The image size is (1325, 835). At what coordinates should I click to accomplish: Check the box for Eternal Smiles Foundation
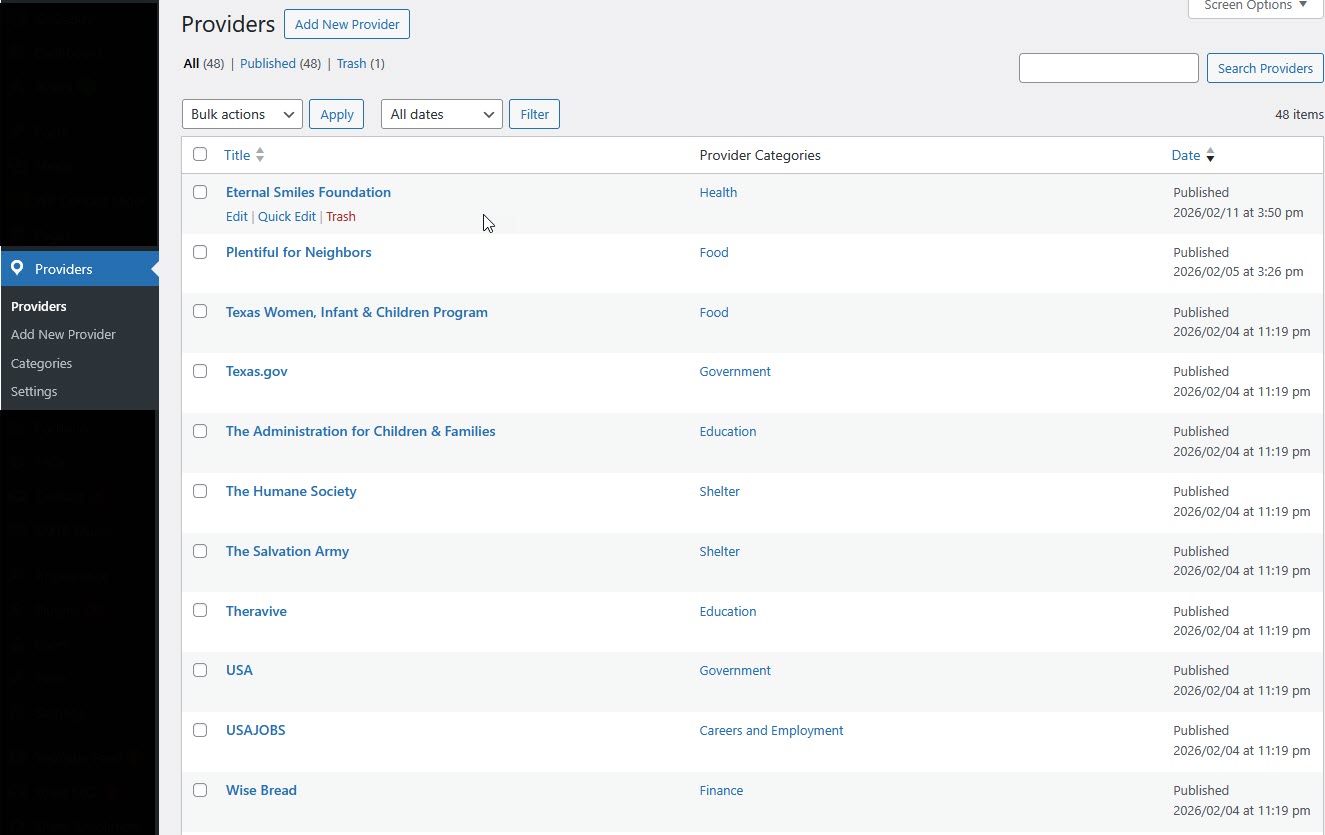click(x=200, y=192)
